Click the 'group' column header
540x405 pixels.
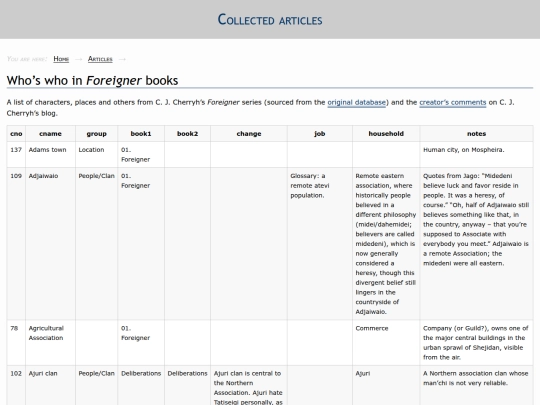click(x=96, y=134)
